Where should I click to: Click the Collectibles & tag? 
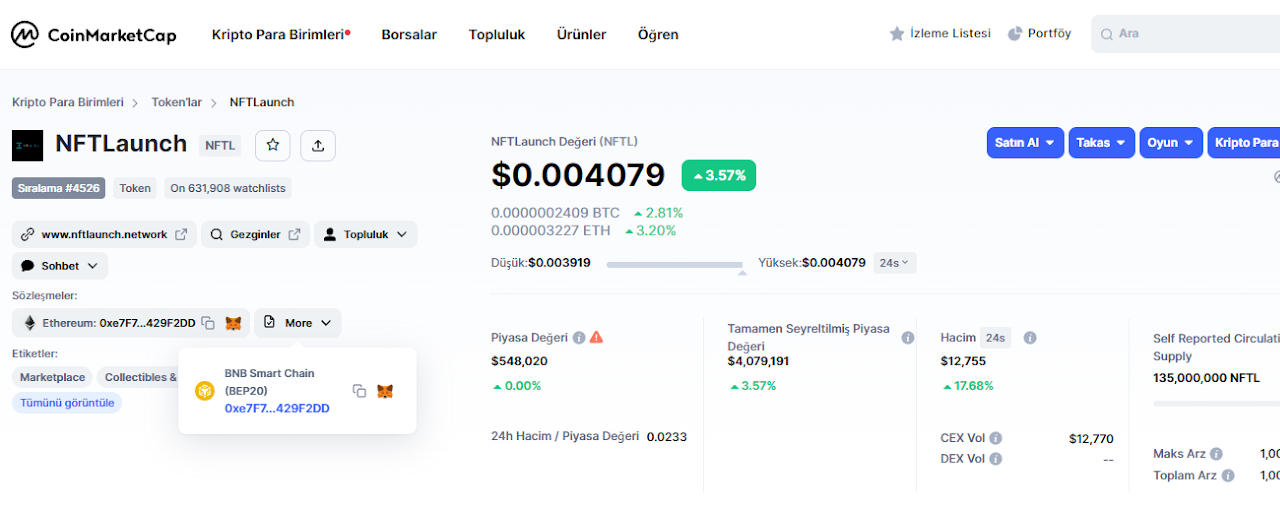pos(138,377)
